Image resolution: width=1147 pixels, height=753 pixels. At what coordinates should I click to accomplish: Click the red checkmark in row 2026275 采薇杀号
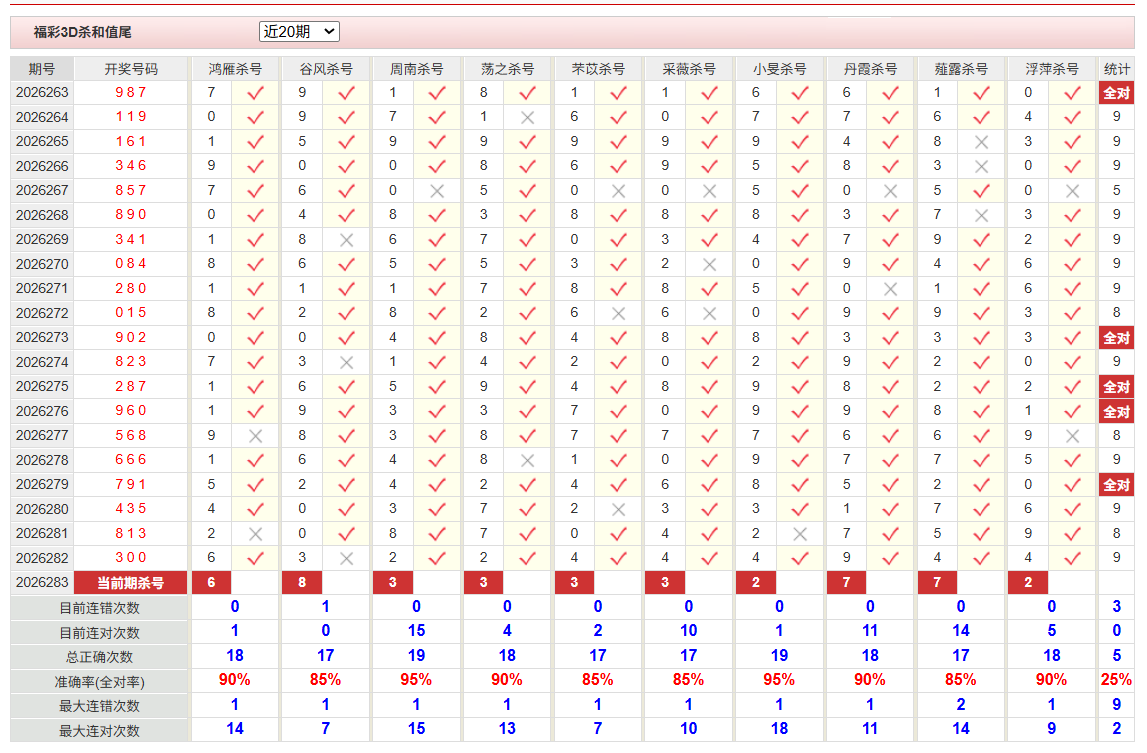coord(709,387)
